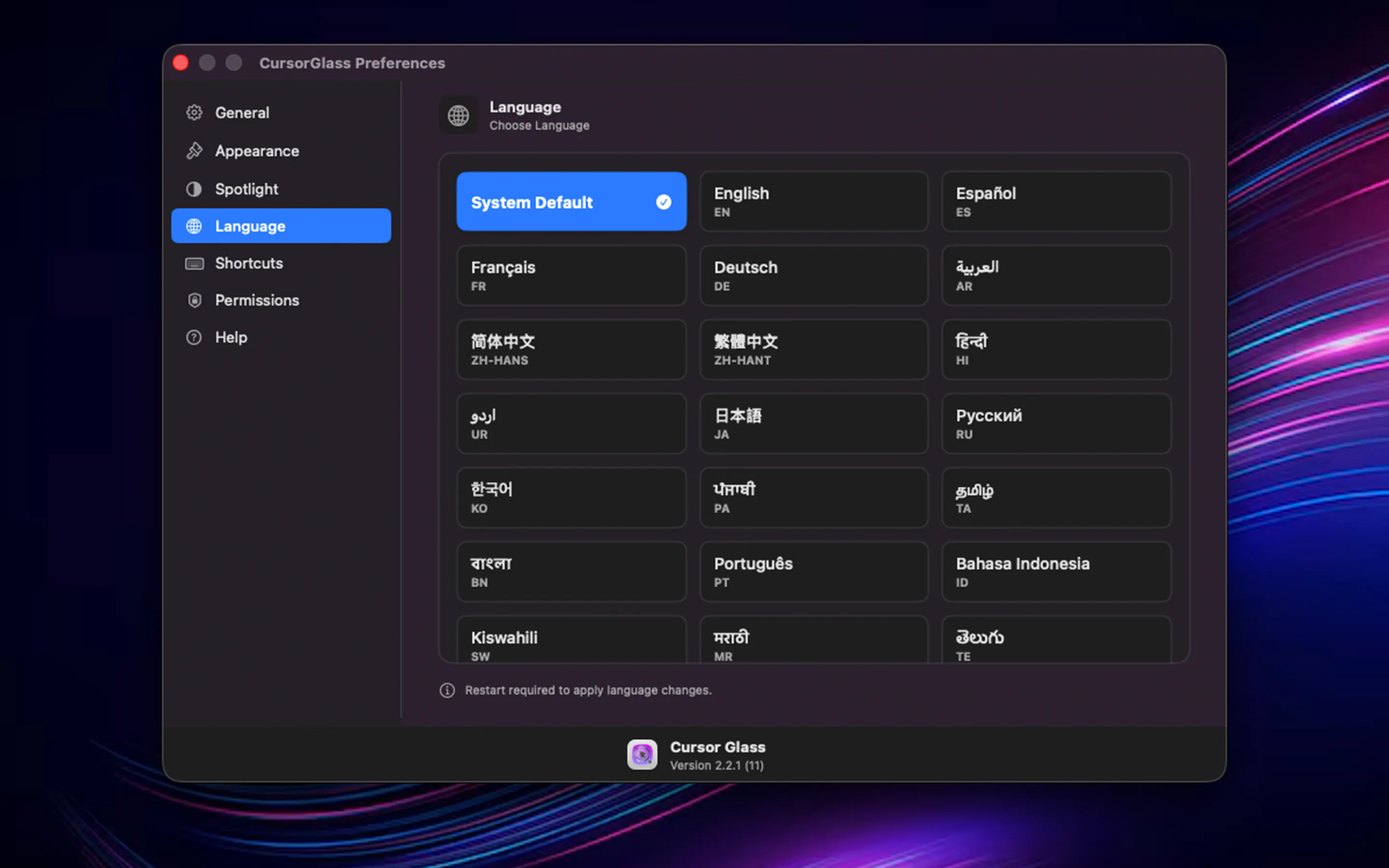This screenshot has width=1389, height=868.
Task: Open the Permissions section
Action: [x=281, y=300]
